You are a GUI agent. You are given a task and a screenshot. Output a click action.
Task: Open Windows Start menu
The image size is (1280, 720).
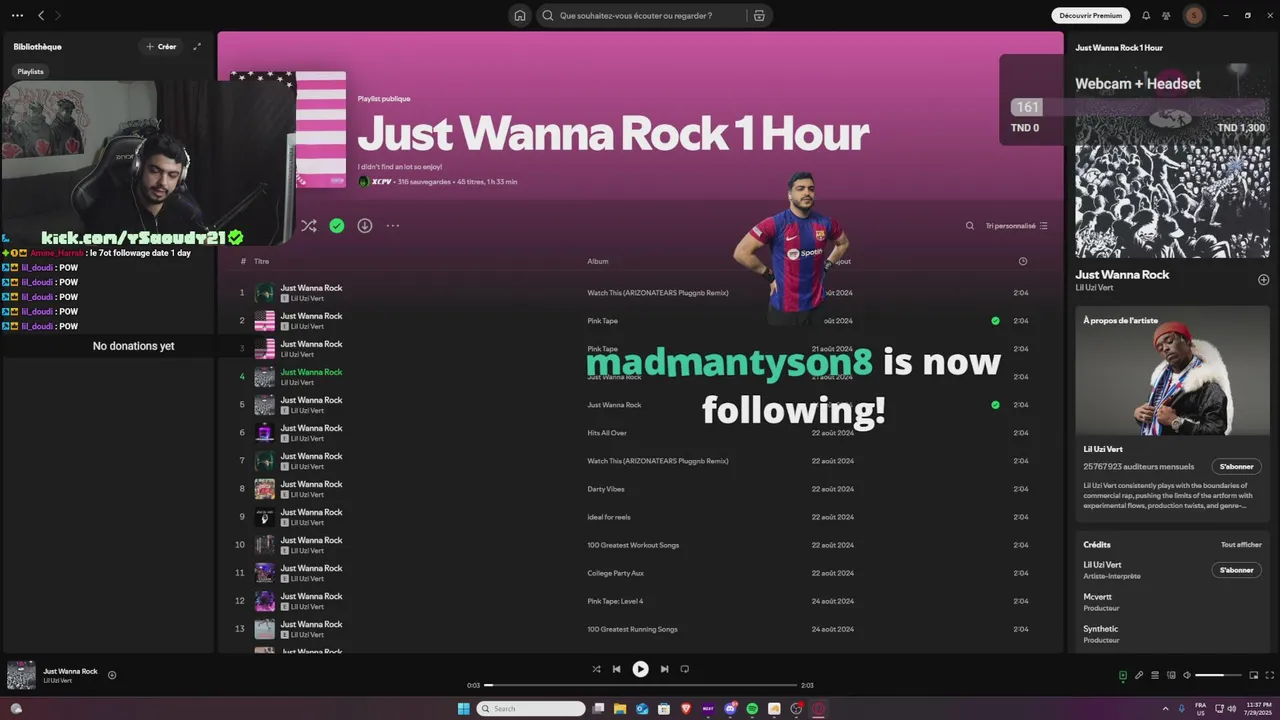coord(464,708)
